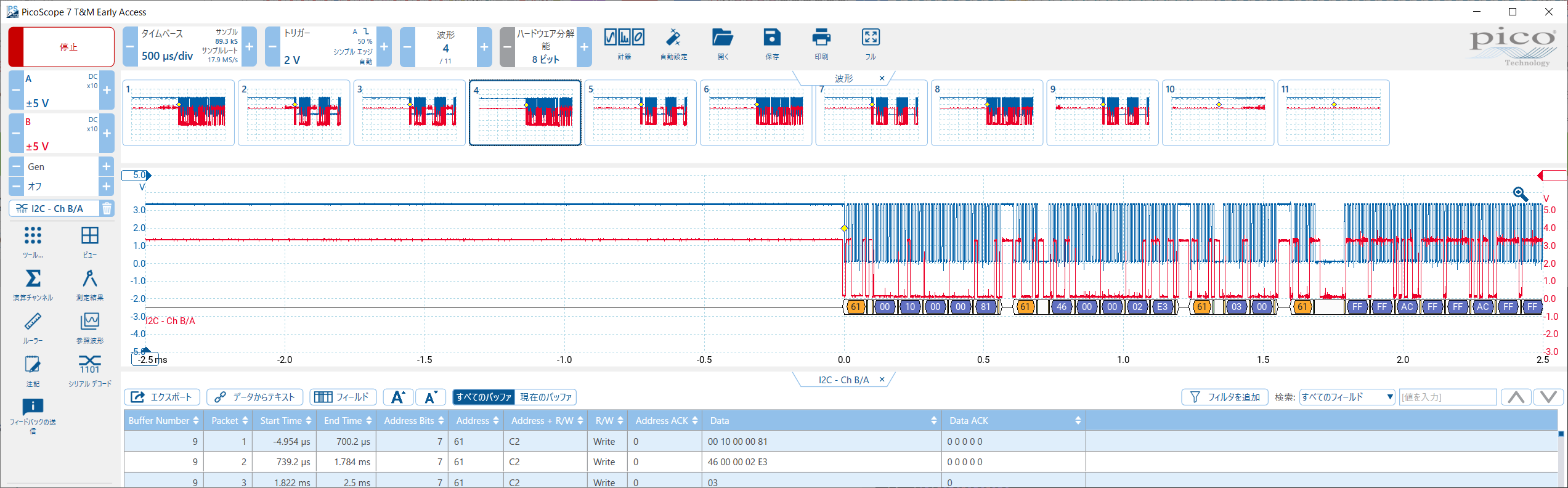The width and height of the screenshot is (1568, 488).
Task: Open the view (ビュー) layout grid
Action: pos(90,242)
